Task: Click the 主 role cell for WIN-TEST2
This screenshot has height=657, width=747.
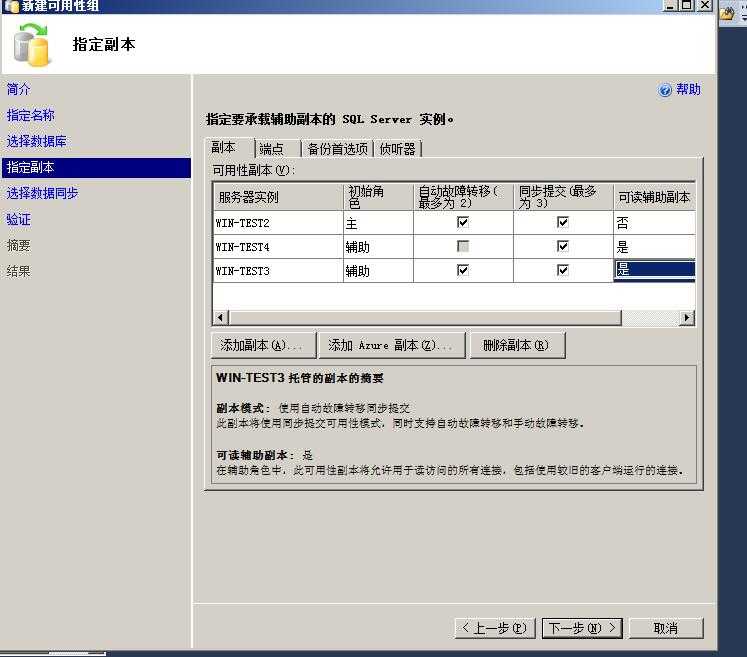Action: tap(378, 222)
